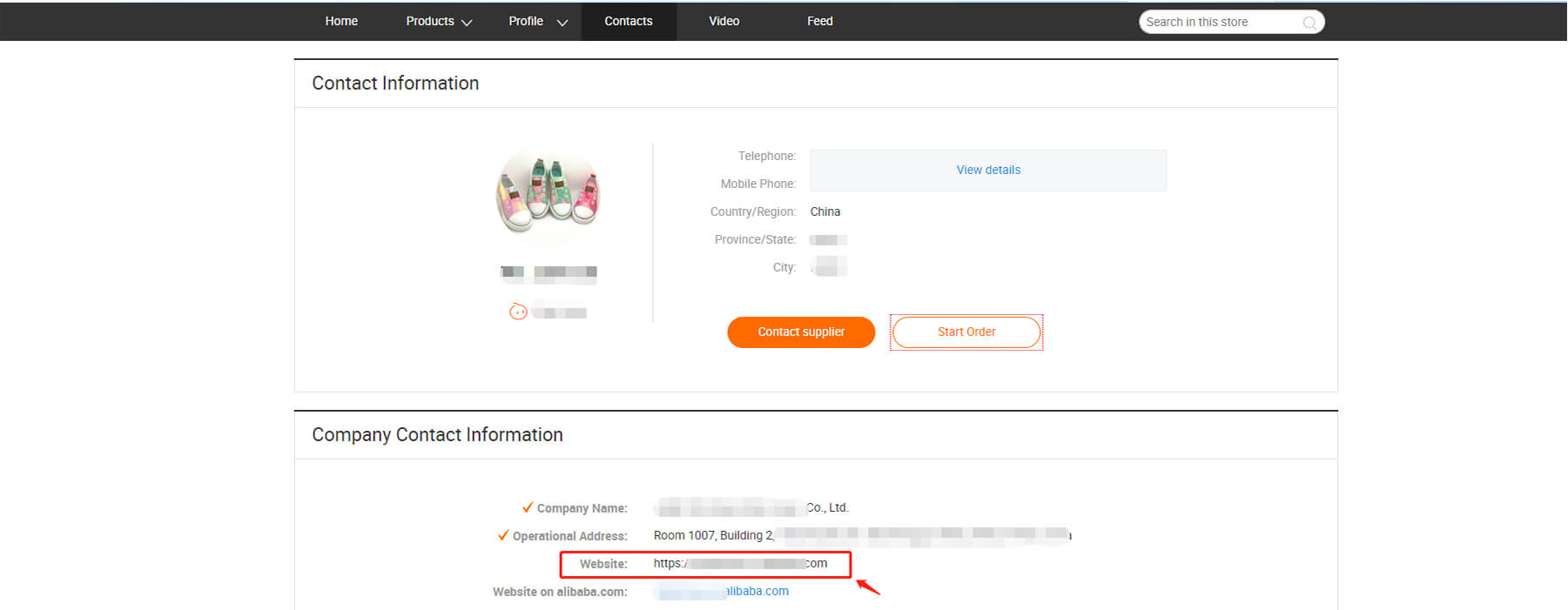Select the Contacts tab
Screen dimensions: 1568x610
click(x=628, y=21)
